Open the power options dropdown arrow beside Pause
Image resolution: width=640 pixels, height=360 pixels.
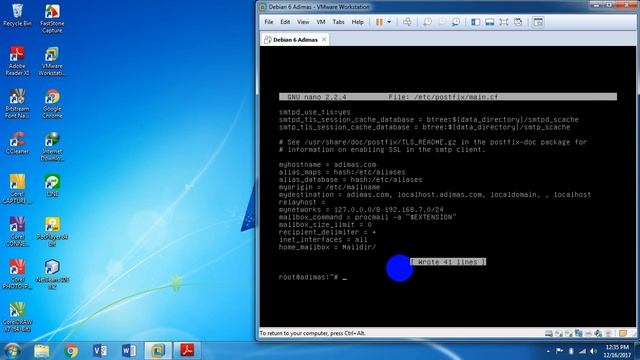[x=389, y=22]
